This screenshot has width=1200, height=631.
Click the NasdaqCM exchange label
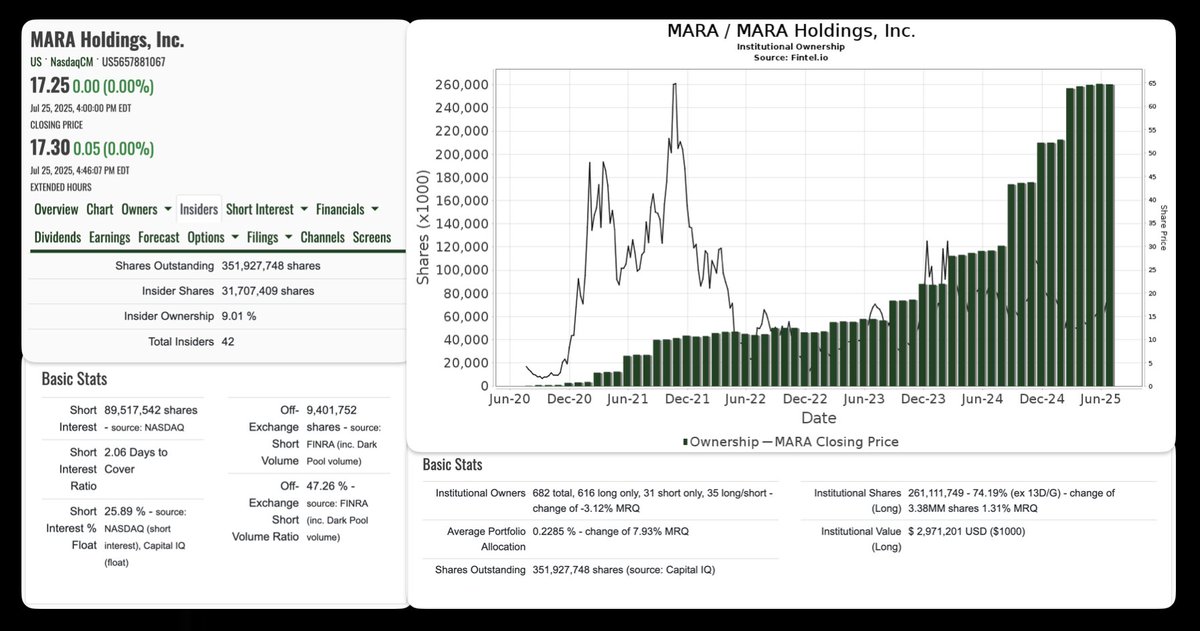pyautogui.click(x=72, y=62)
